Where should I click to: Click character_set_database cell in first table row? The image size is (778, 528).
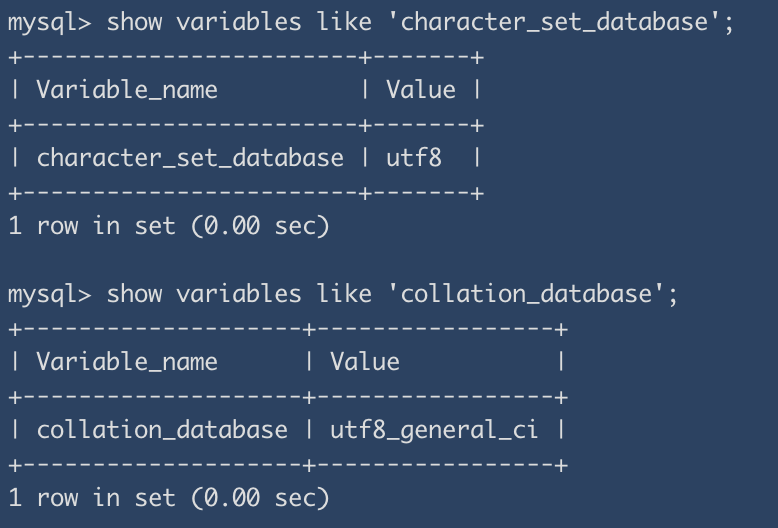coord(190,158)
